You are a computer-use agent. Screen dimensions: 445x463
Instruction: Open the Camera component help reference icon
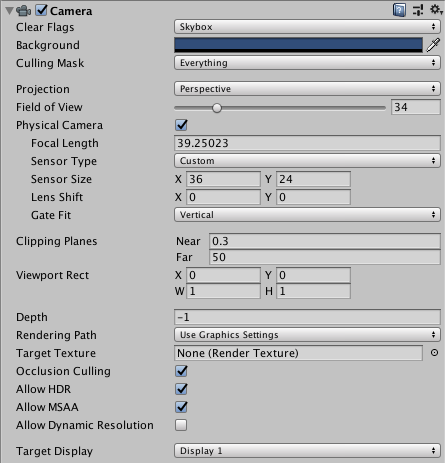pos(399,10)
